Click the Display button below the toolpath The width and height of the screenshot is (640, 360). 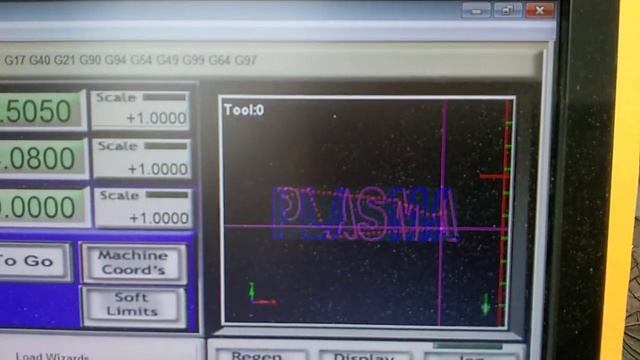click(364, 356)
